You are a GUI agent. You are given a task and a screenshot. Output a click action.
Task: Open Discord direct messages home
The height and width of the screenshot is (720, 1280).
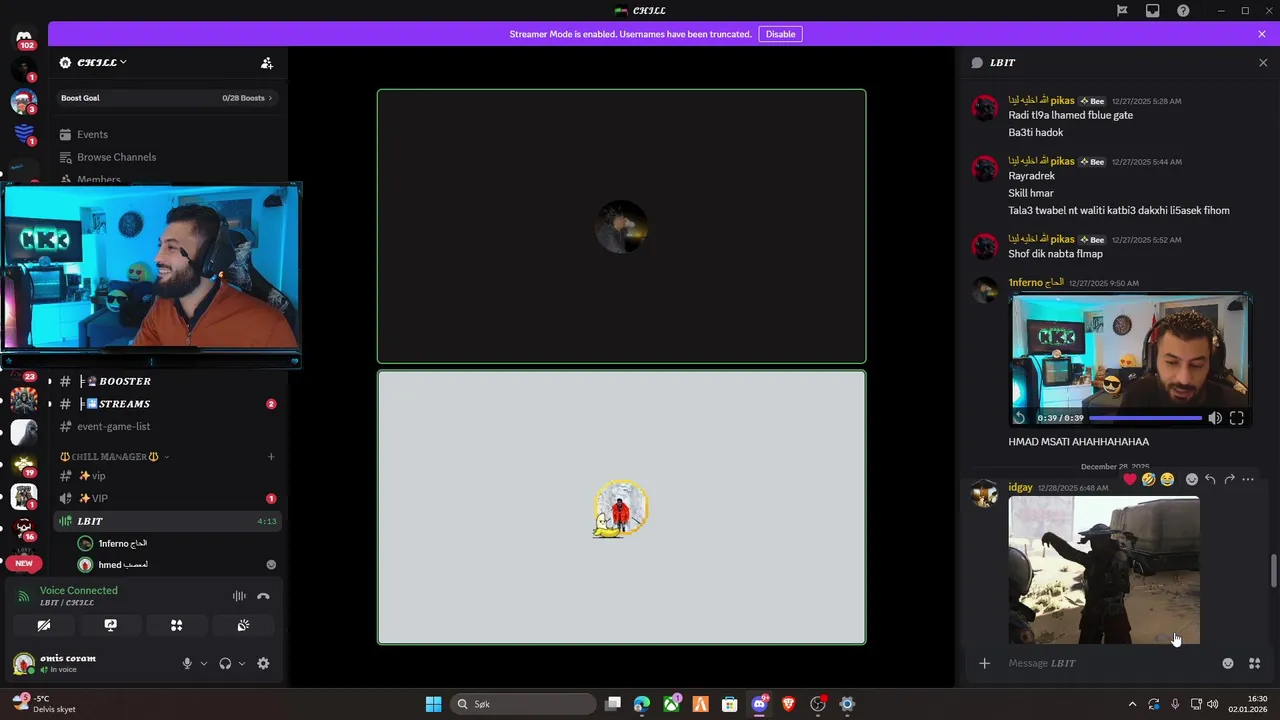point(24,38)
